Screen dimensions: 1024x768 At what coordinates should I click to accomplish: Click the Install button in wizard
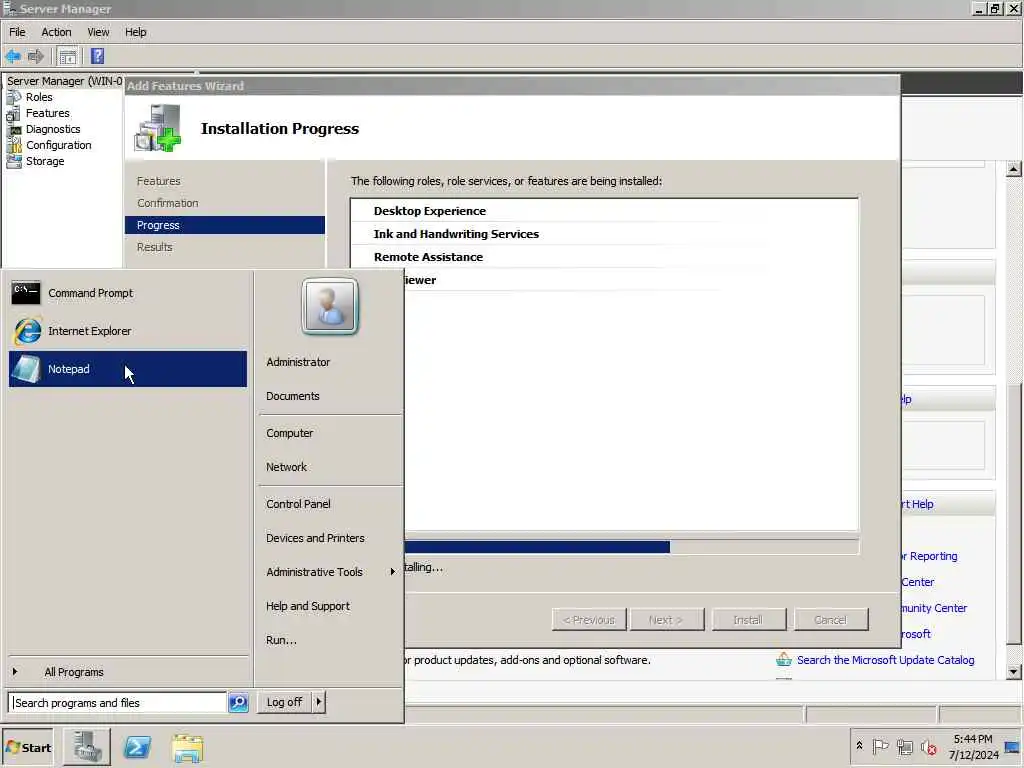click(x=748, y=620)
